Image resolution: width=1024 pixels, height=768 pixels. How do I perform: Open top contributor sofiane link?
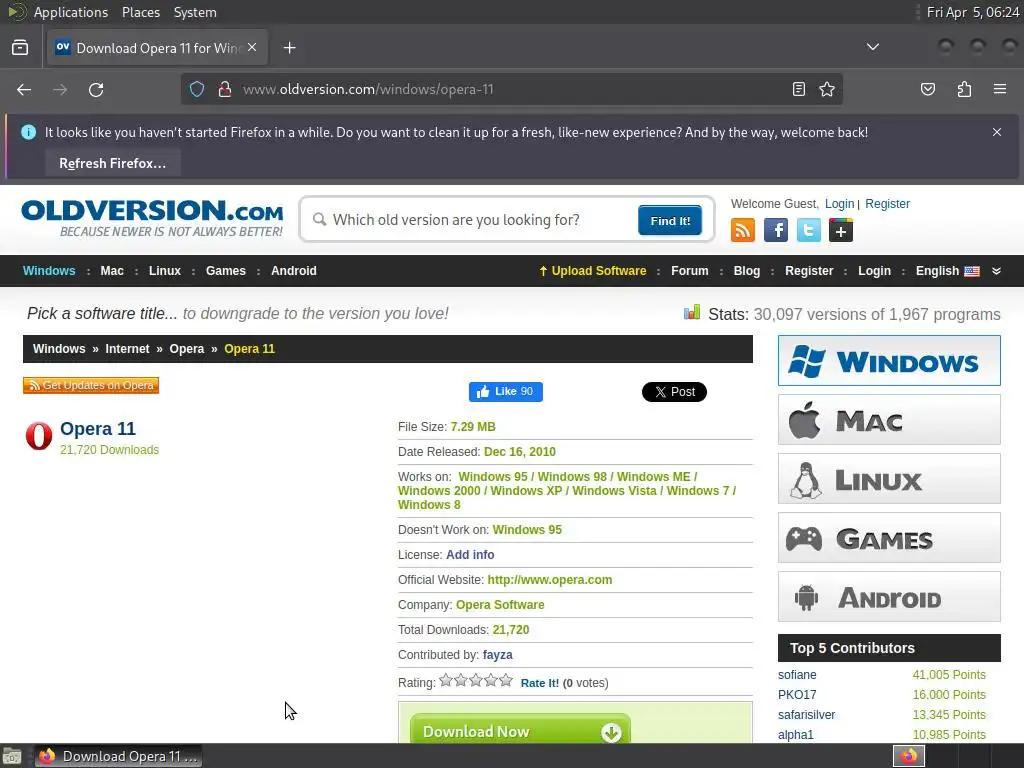pos(797,675)
